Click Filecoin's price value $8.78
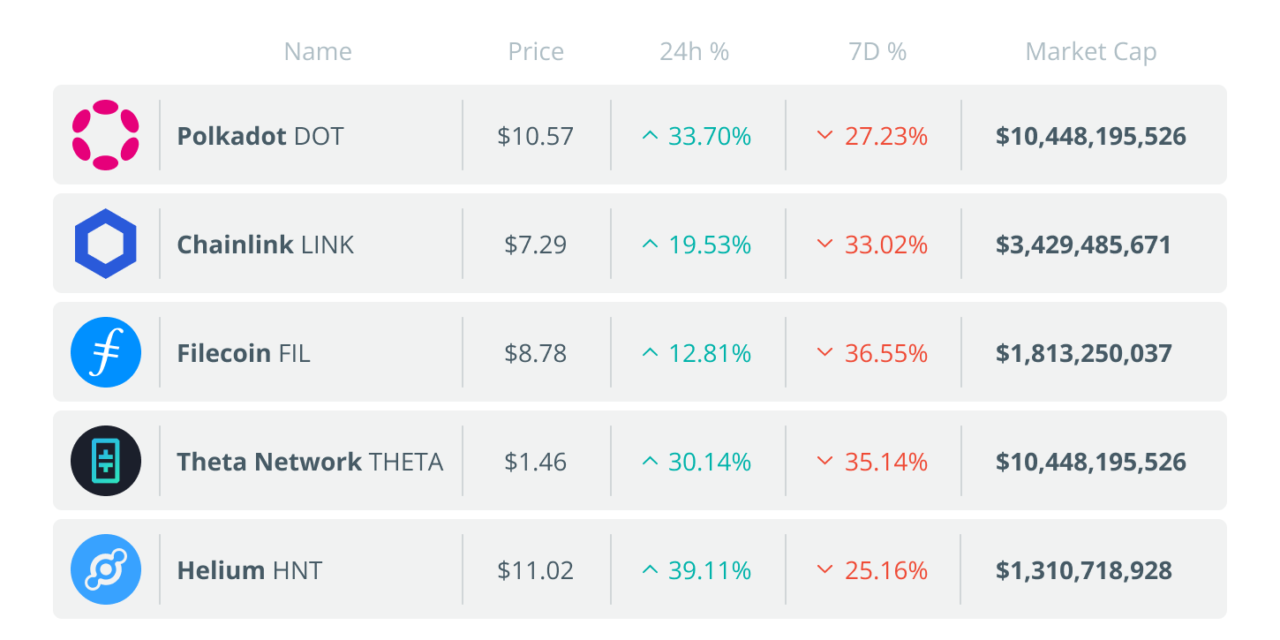 pyautogui.click(x=535, y=352)
